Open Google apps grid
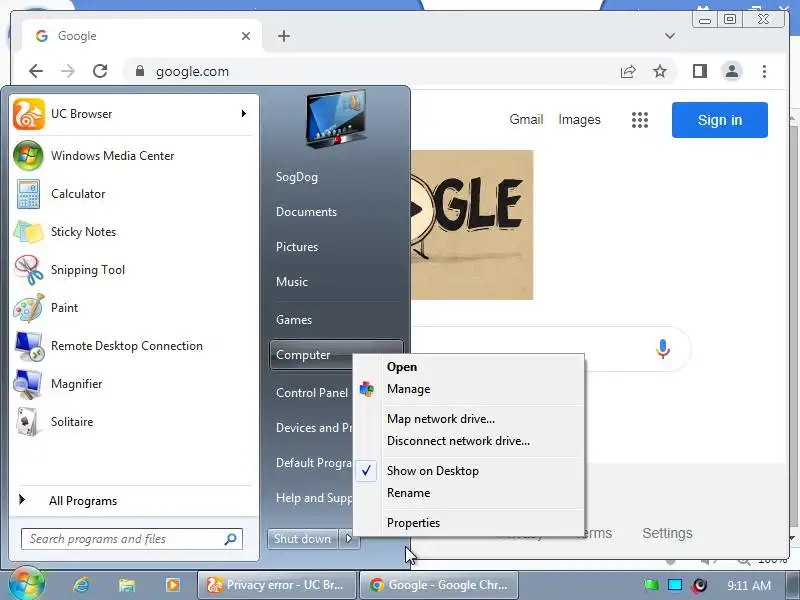 click(x=640, y=120)
